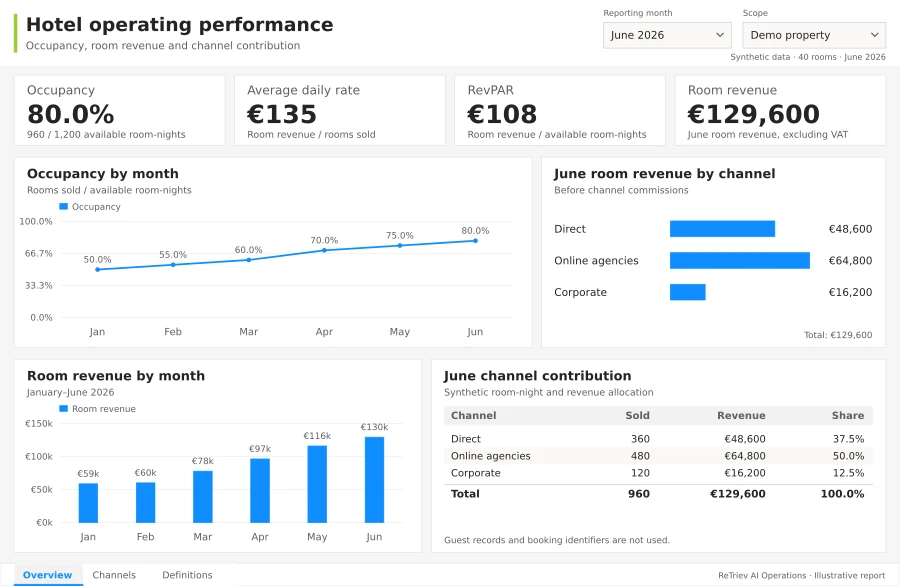Switch to the Overview tab

(48, 575)
